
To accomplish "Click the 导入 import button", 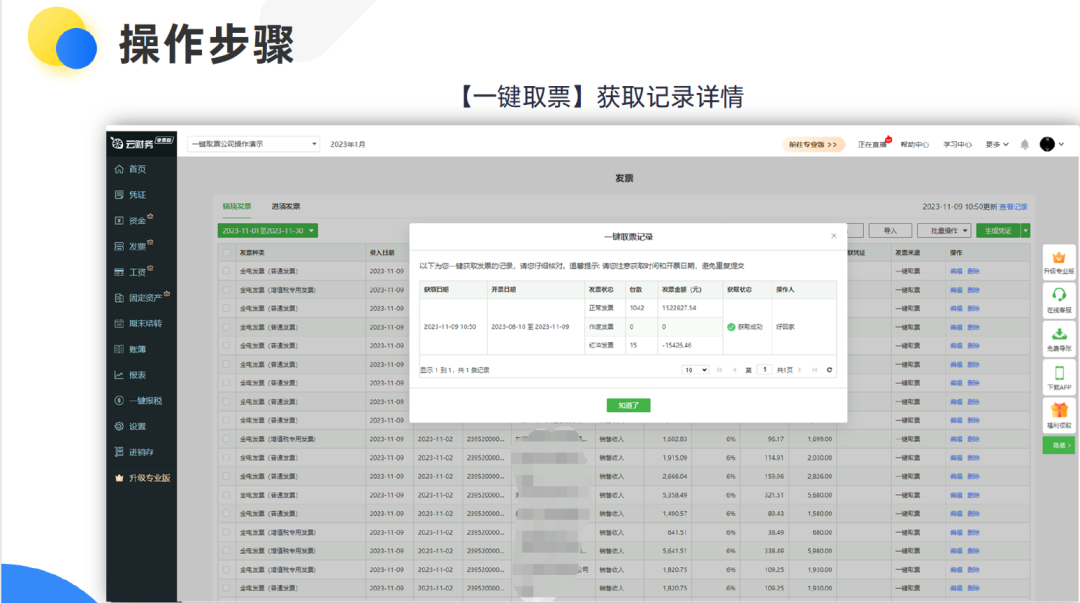I will 890,231.
